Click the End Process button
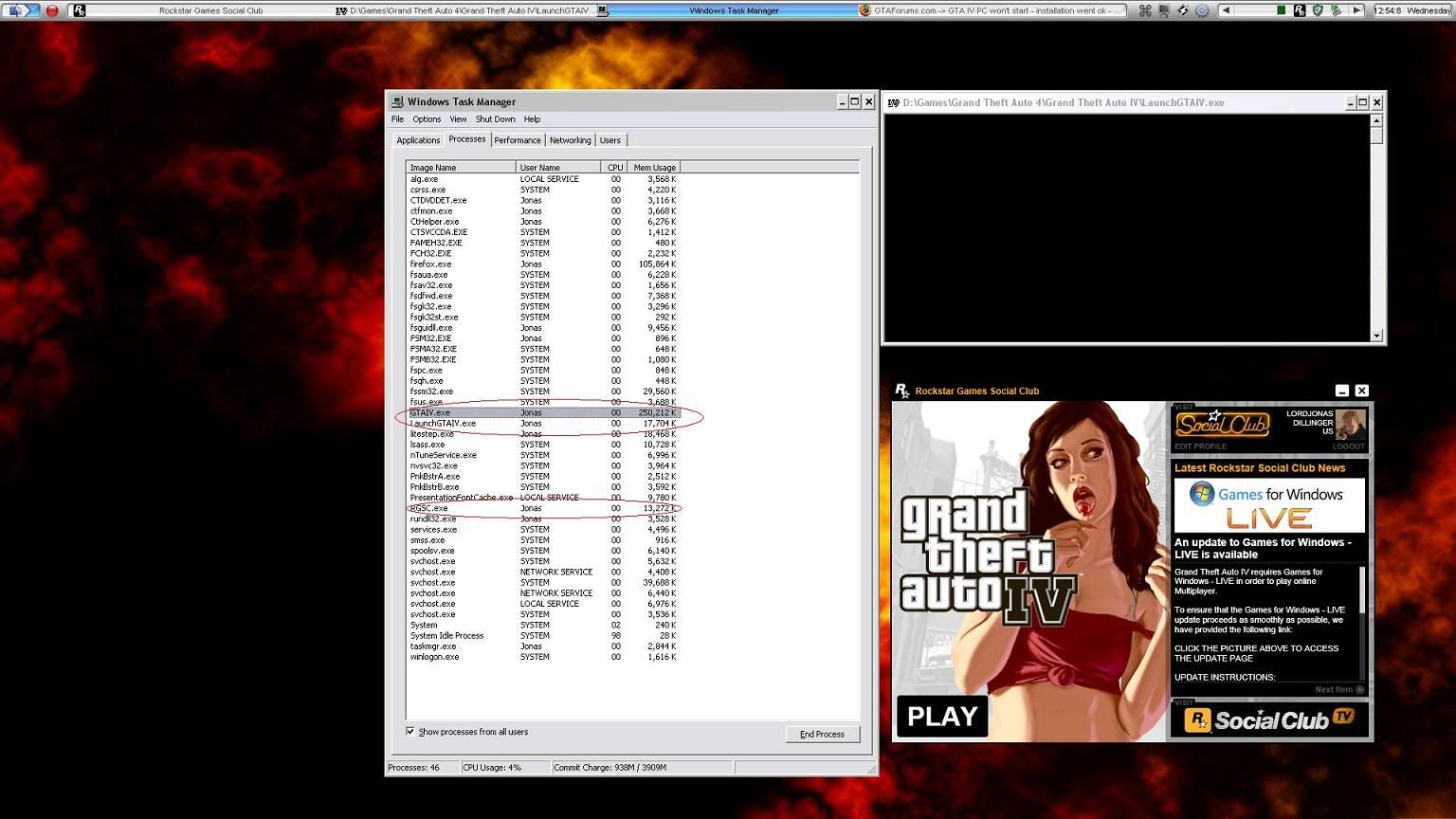 coord(822,734)
